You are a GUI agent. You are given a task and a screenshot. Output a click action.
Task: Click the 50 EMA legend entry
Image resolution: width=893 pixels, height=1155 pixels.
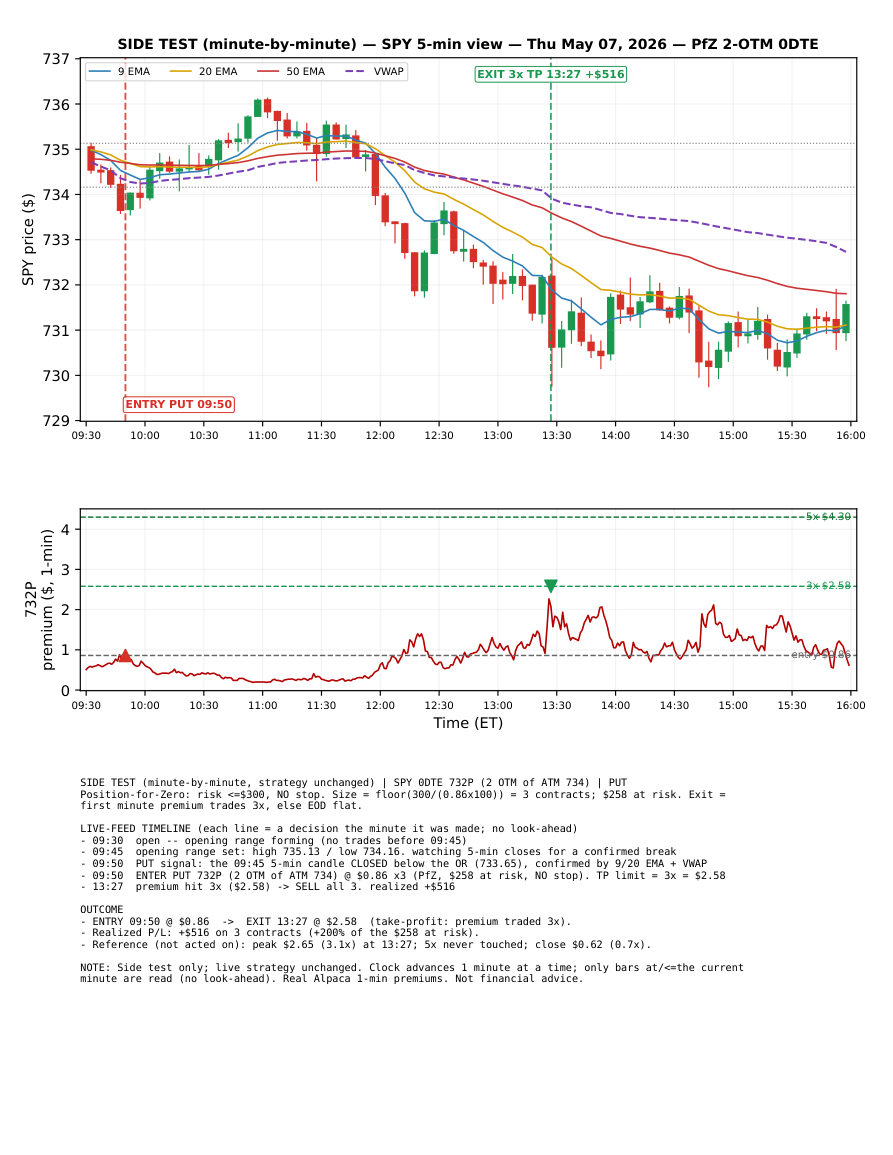coord(291,71)
